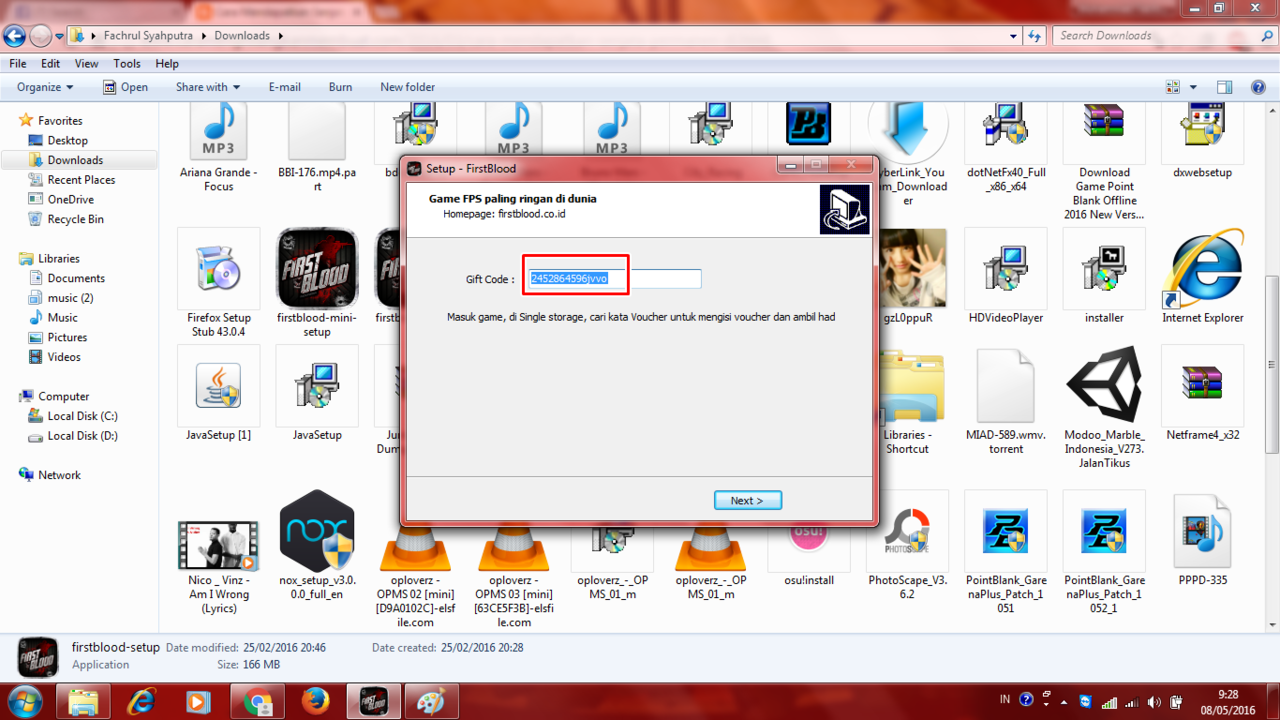This screenshot has width=1280, height=720.
Task: Select Computer in the navigation pane
Action: coord(63,396)
